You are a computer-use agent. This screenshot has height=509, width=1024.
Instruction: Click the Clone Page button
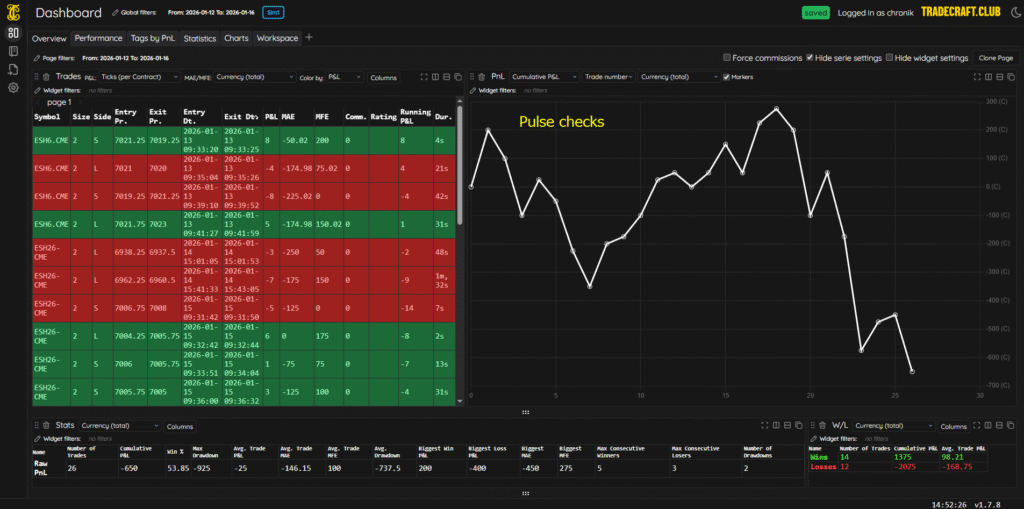pos(995,58)
